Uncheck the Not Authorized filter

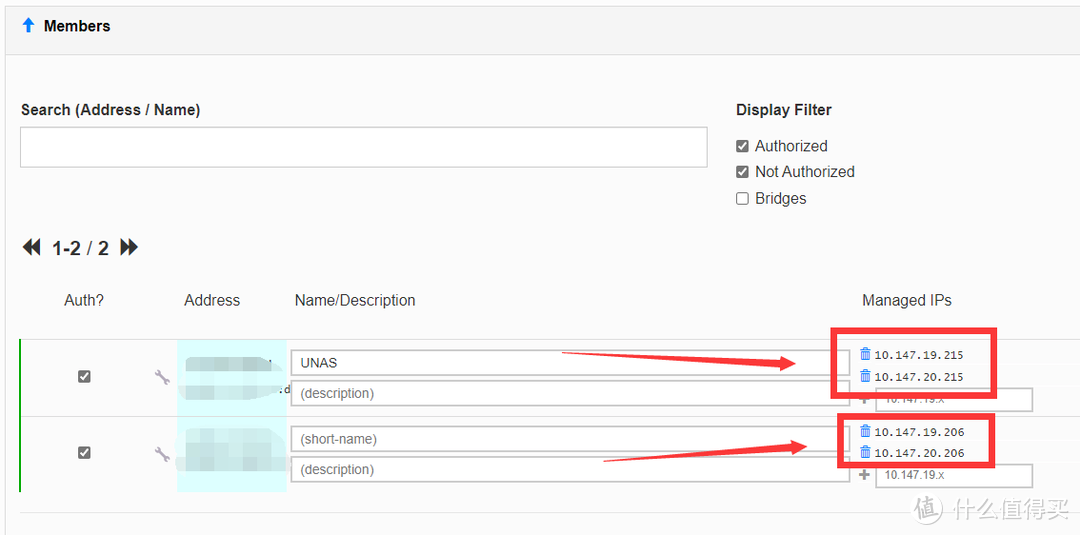742,172
